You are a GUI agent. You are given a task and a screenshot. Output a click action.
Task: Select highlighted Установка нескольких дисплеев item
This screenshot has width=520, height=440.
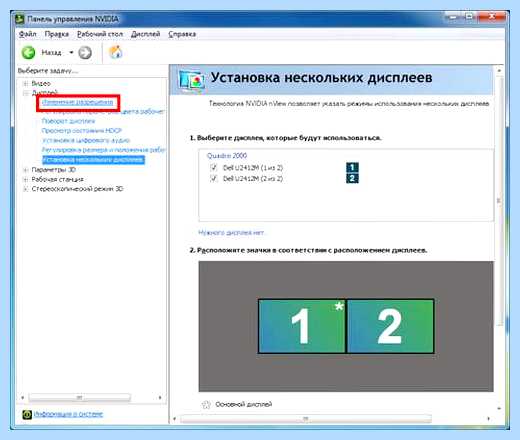coord(94,160)
